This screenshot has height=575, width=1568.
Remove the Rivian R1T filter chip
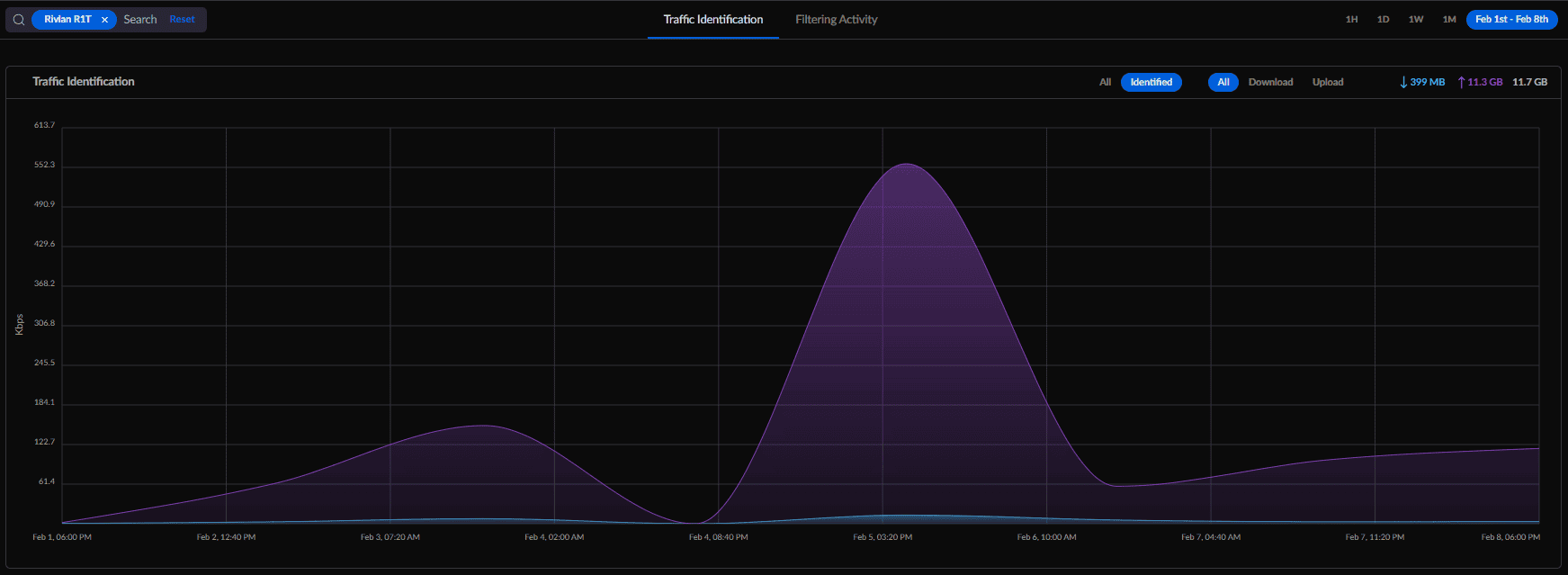[x=104, y=20]
